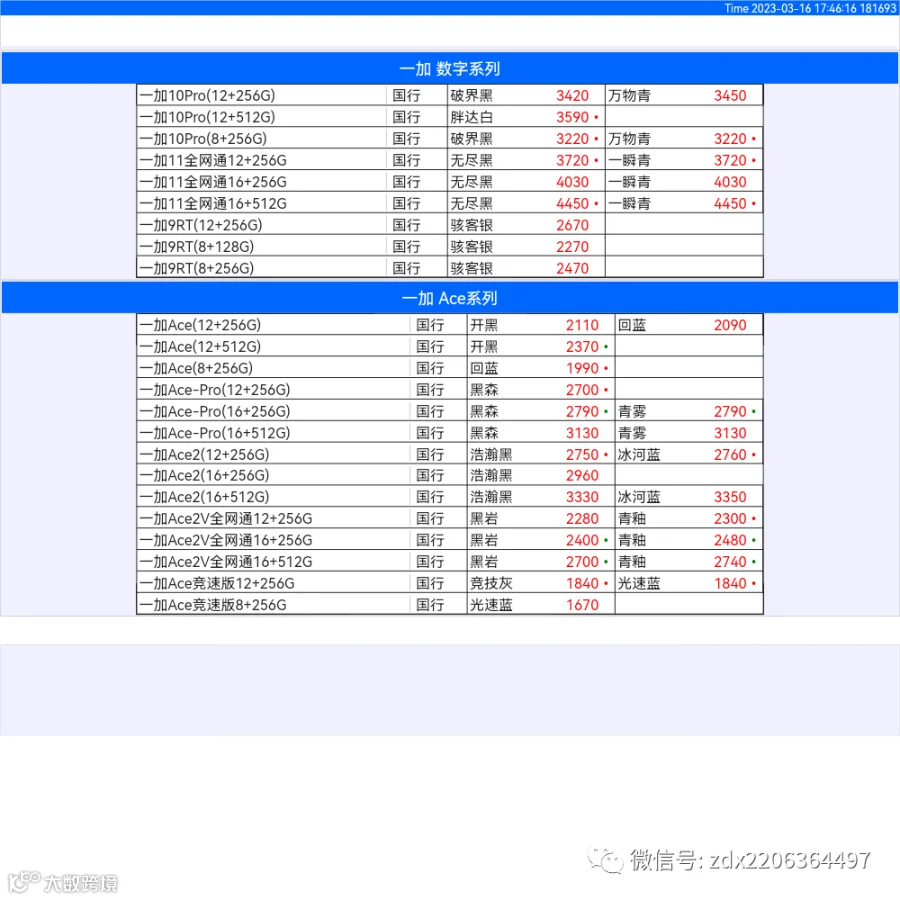The image size is (900, 900).
Task: Select the '一加Ace2V全网通16+256G' model cell
Action: [274, 540]
